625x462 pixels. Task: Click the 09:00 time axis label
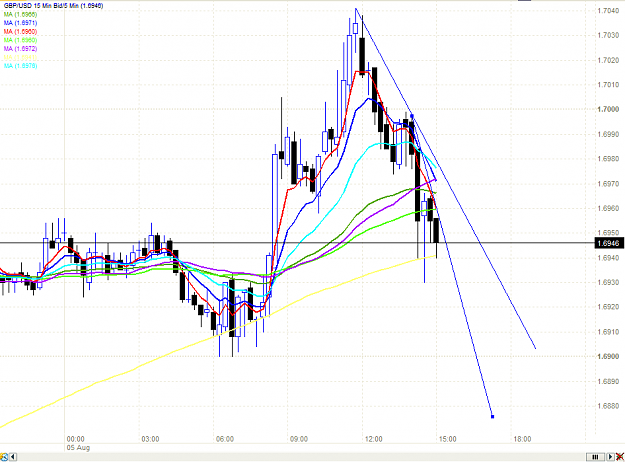pos(299,439)
